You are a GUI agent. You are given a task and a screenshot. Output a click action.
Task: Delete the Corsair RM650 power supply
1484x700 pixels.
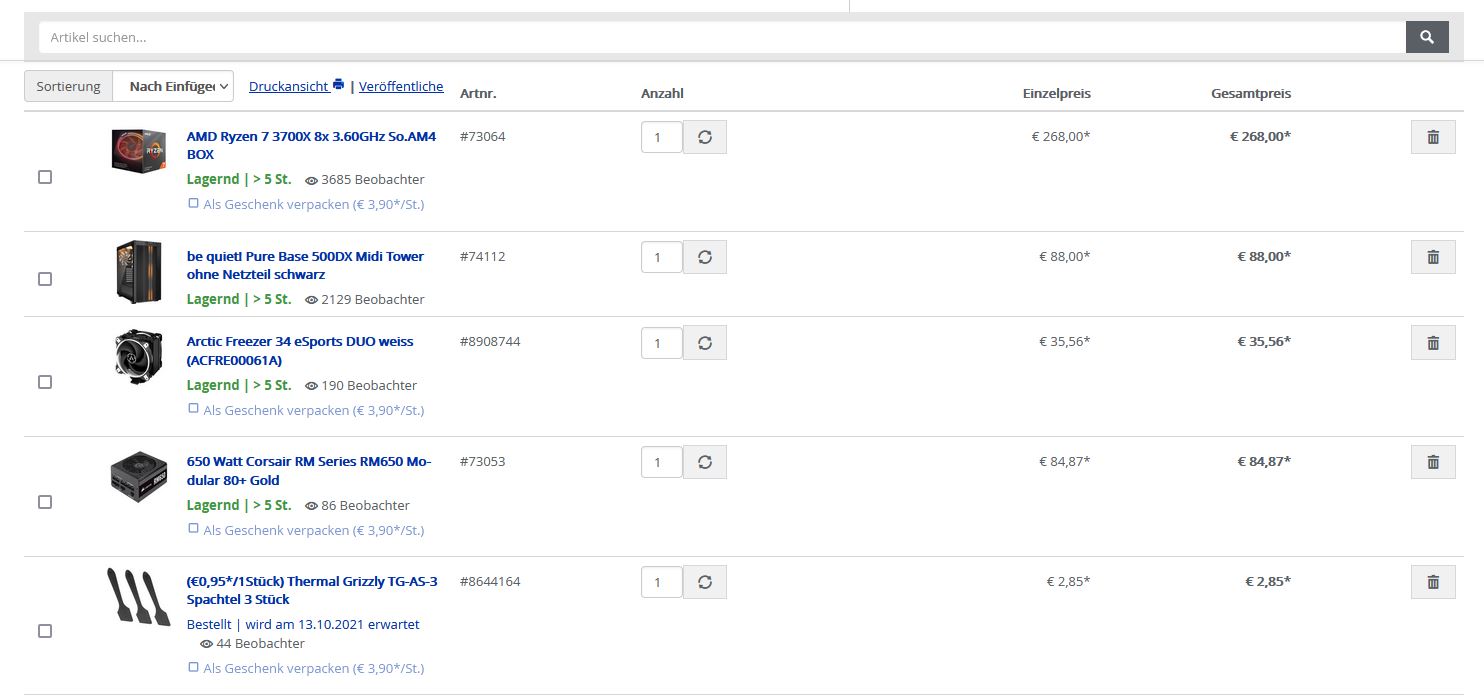(x=1433, y=462)
